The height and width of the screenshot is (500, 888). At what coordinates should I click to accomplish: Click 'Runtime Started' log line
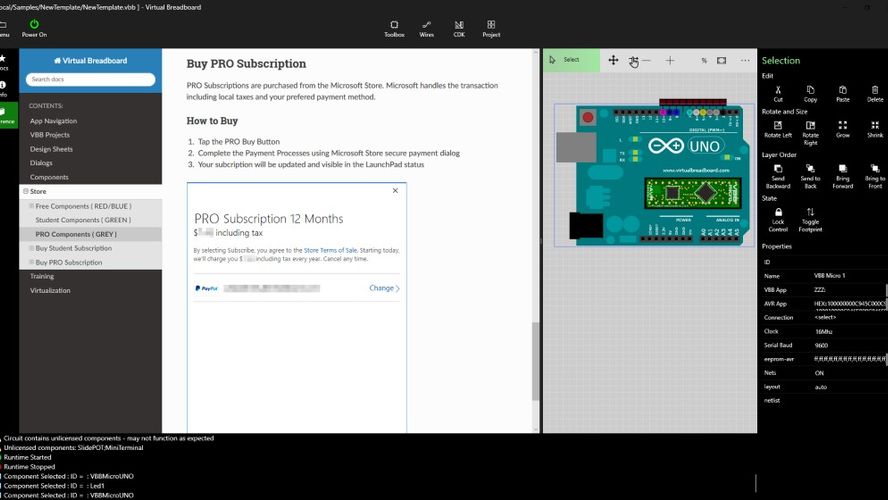(x=27, y=458)
